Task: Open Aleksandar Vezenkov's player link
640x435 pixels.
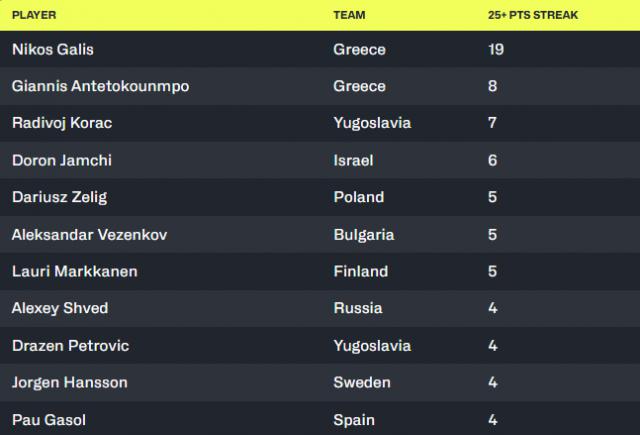Action: coord(89,235)
